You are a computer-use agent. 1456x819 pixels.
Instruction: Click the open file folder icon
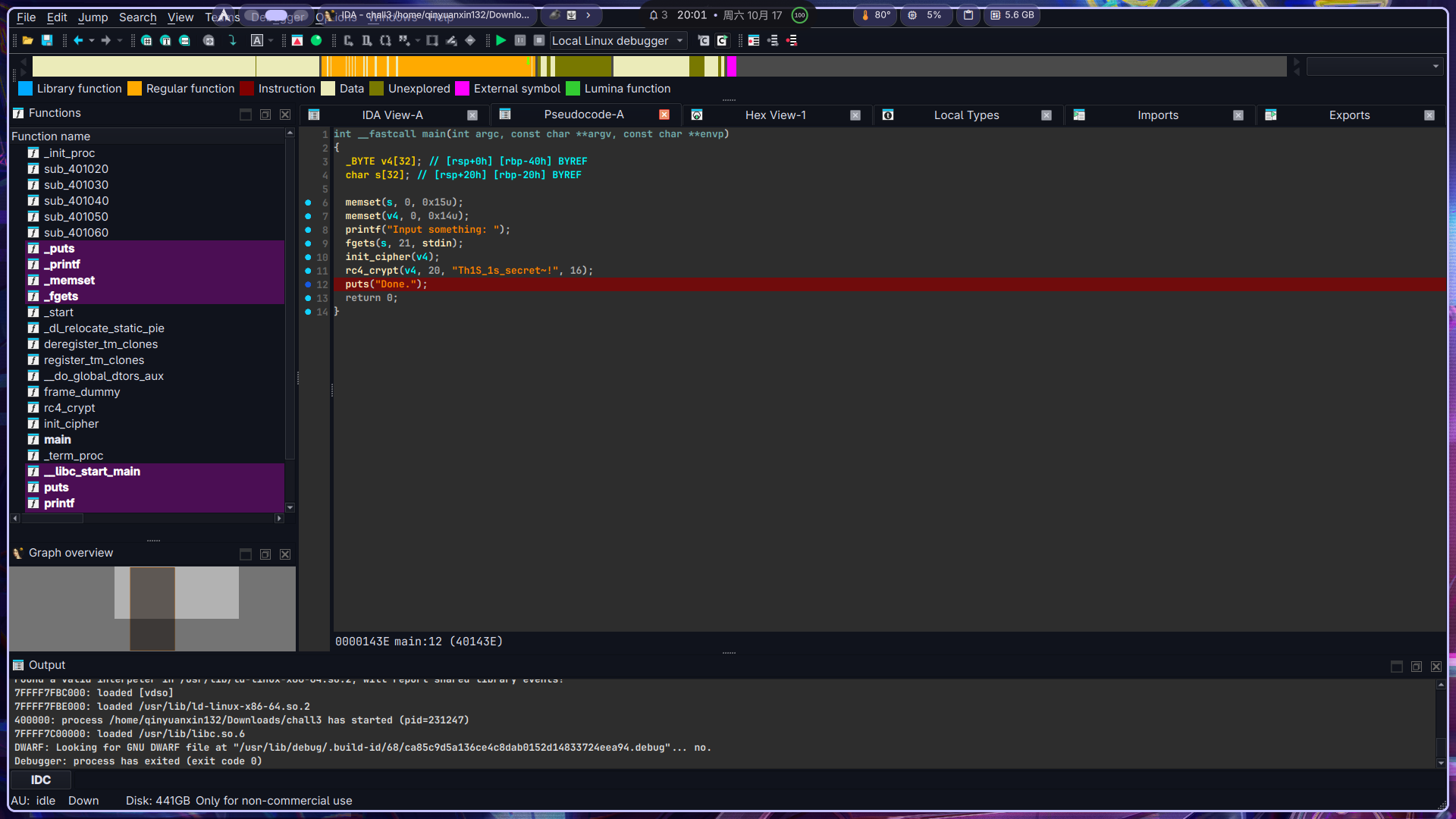point(28,41)
